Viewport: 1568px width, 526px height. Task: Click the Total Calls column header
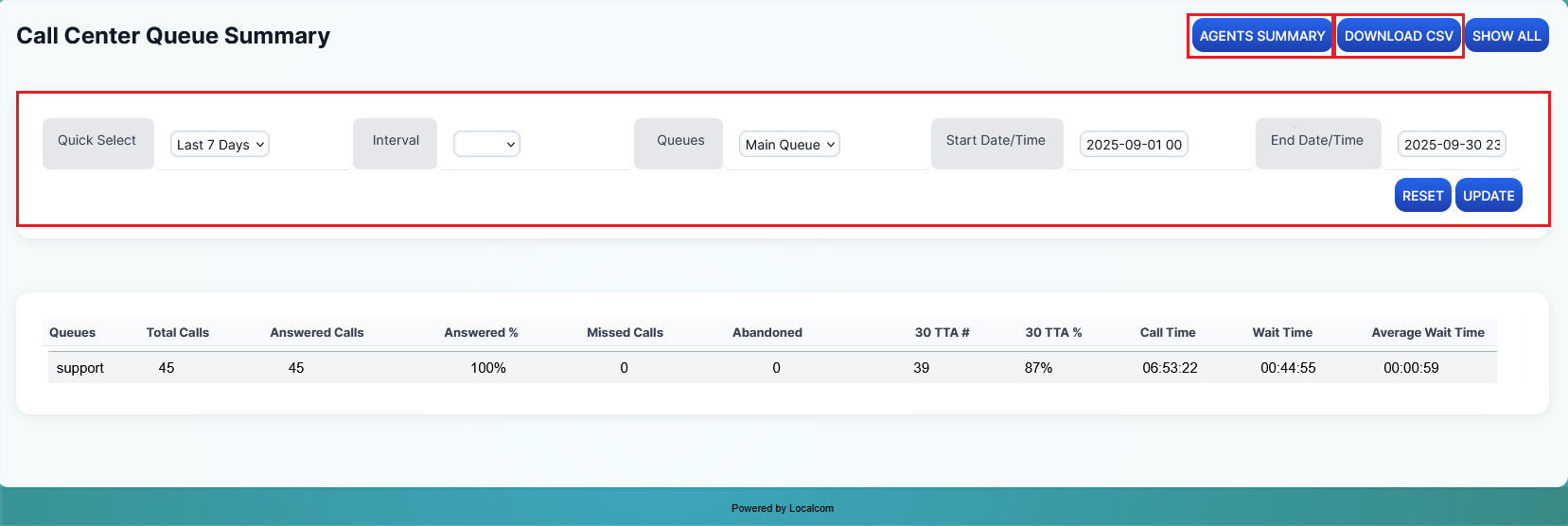[x=177, y=333]
